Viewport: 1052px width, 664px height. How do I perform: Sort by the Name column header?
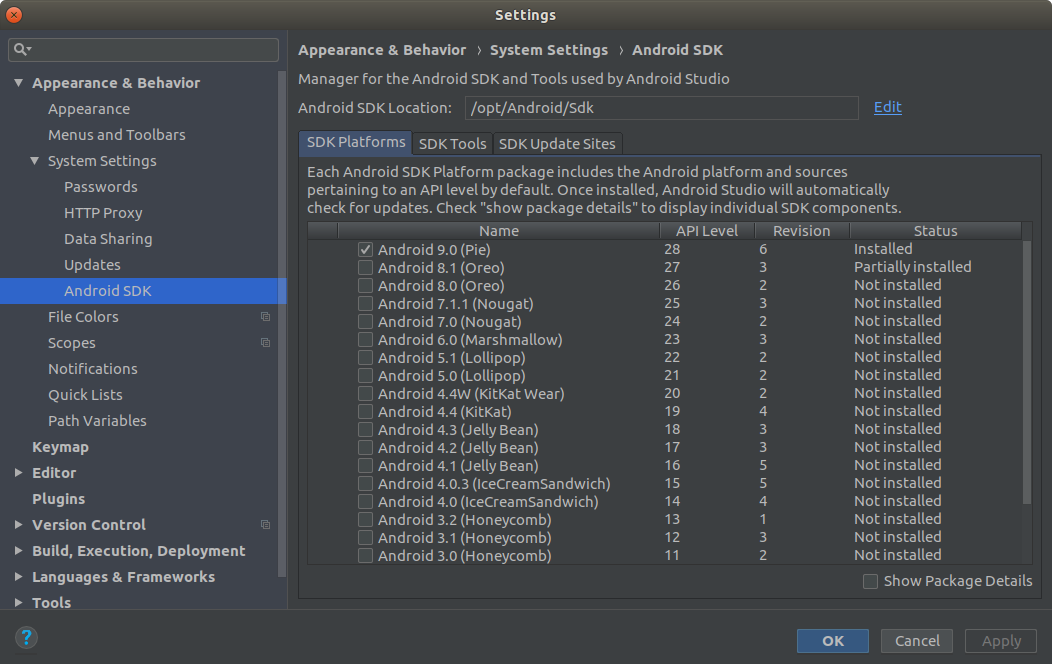498,231
